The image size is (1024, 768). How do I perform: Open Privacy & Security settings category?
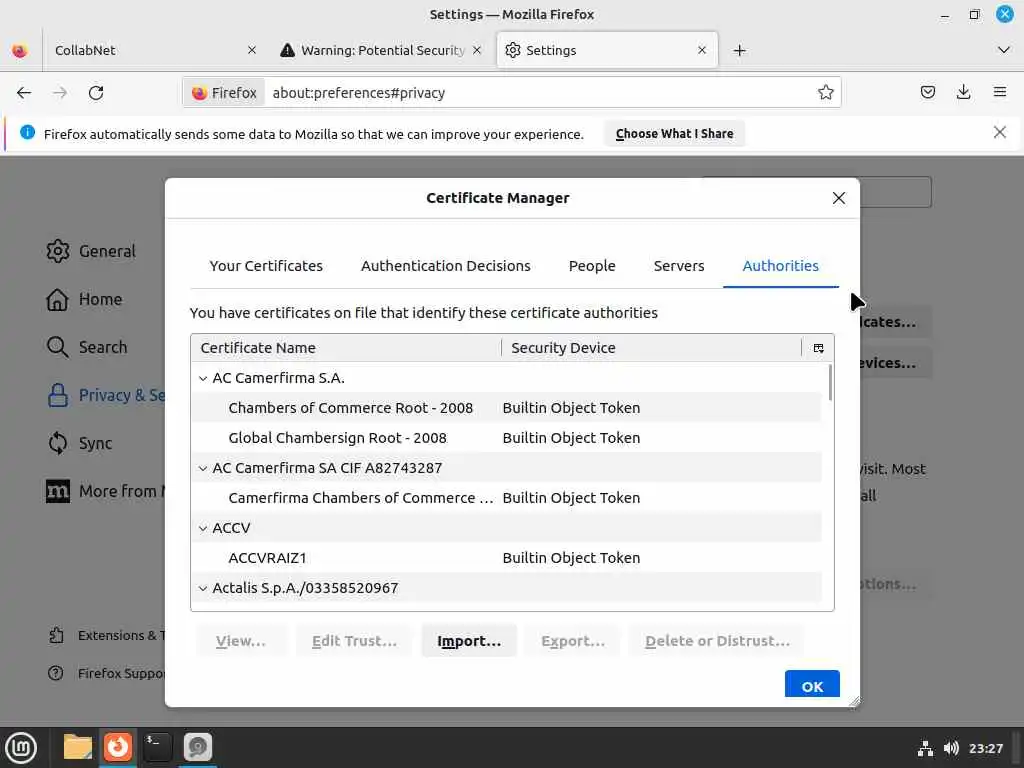105,395
